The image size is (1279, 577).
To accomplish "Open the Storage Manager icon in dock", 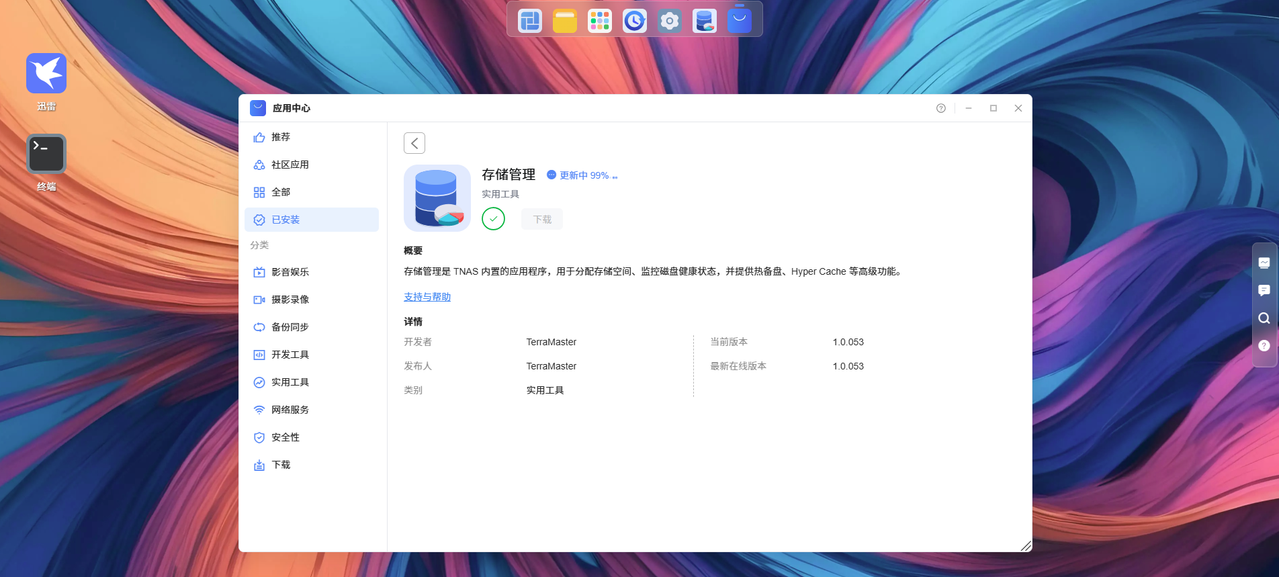I will [705, 20].
